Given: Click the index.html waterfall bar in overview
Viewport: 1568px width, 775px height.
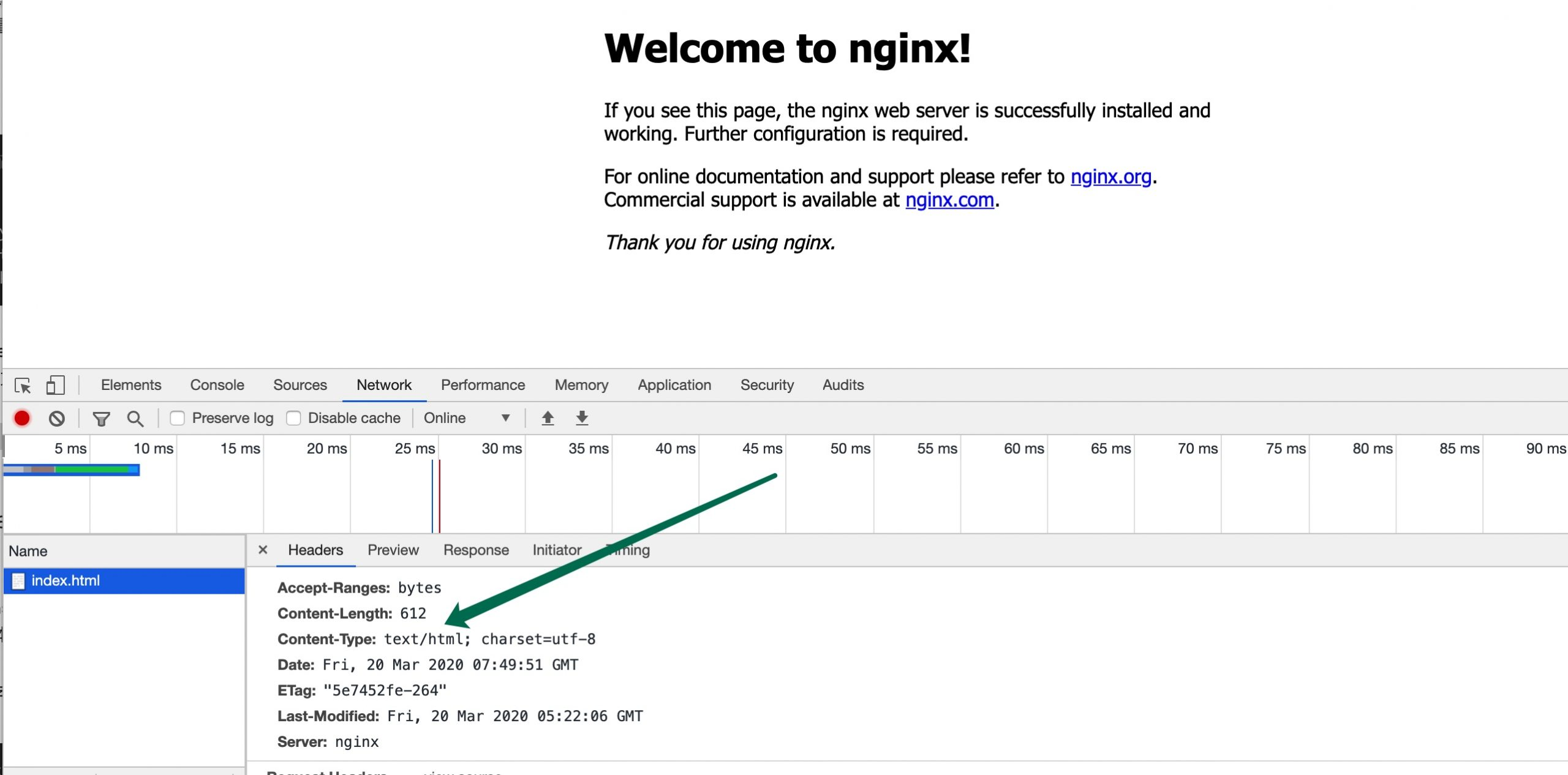Looking at the screenshot, I should tap(72, 470).
